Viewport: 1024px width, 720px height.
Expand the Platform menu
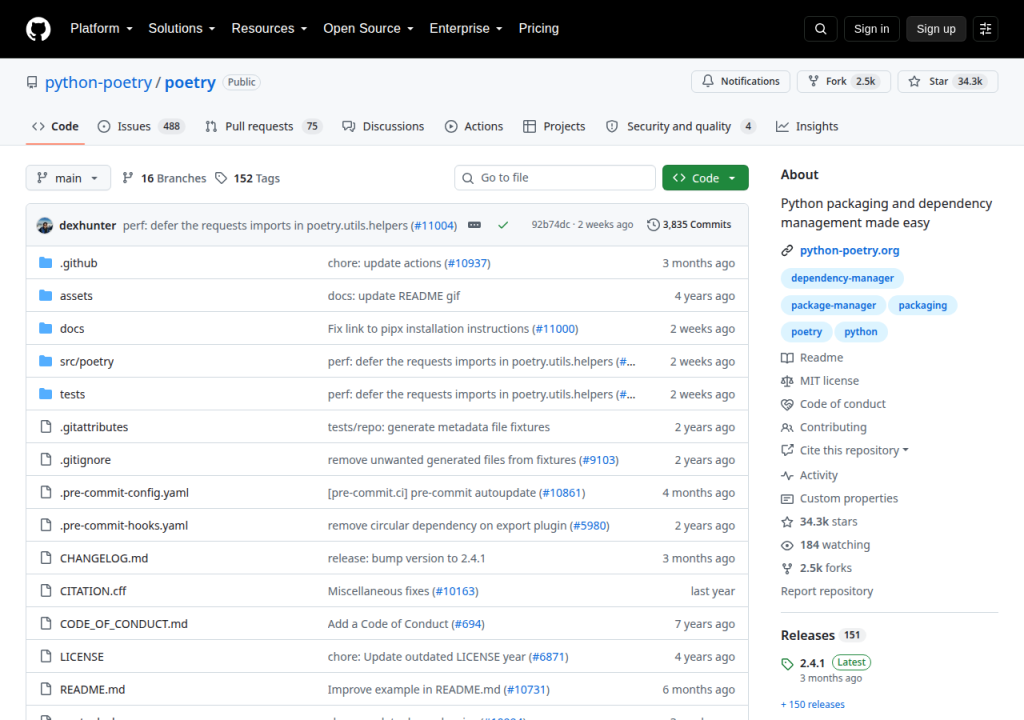click(101, 29)
